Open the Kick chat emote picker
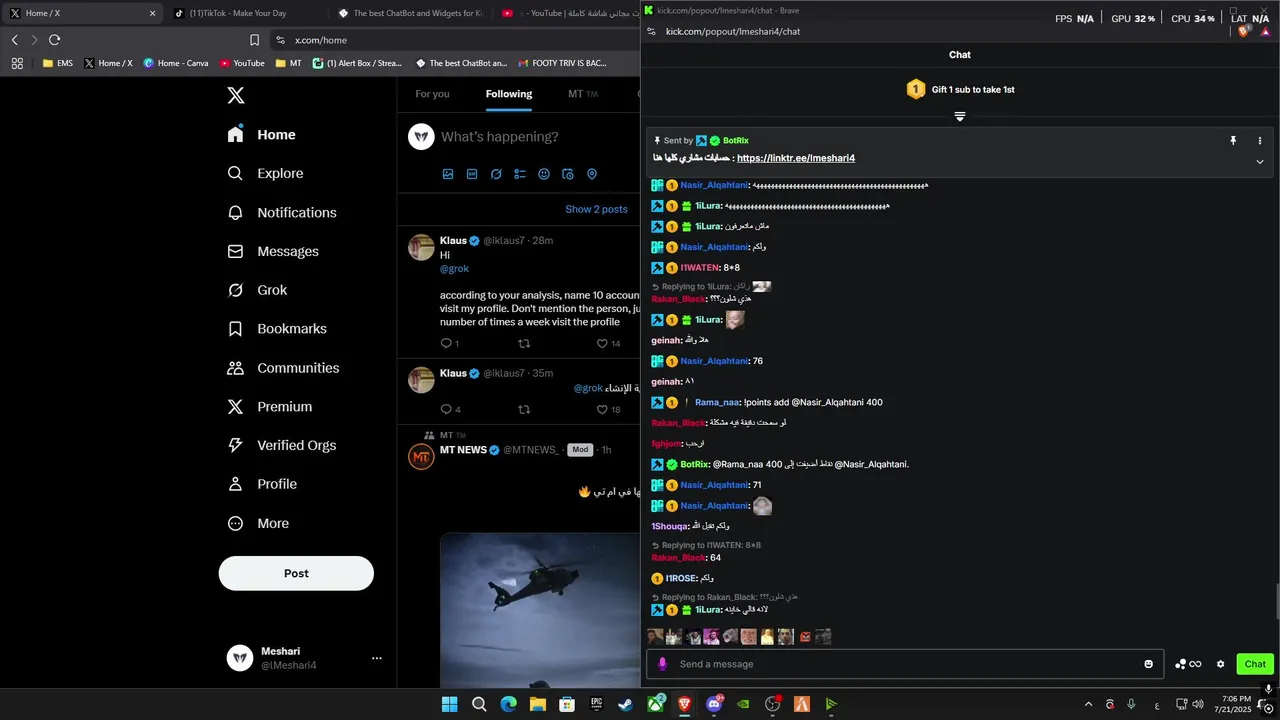 tap(1148, 664)
